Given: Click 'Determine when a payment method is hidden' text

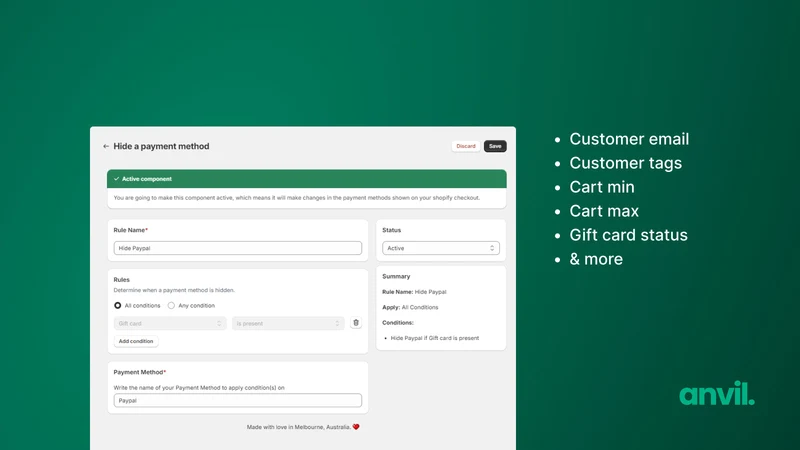Looking at the screenshot, I should click(x=174, y=290).
